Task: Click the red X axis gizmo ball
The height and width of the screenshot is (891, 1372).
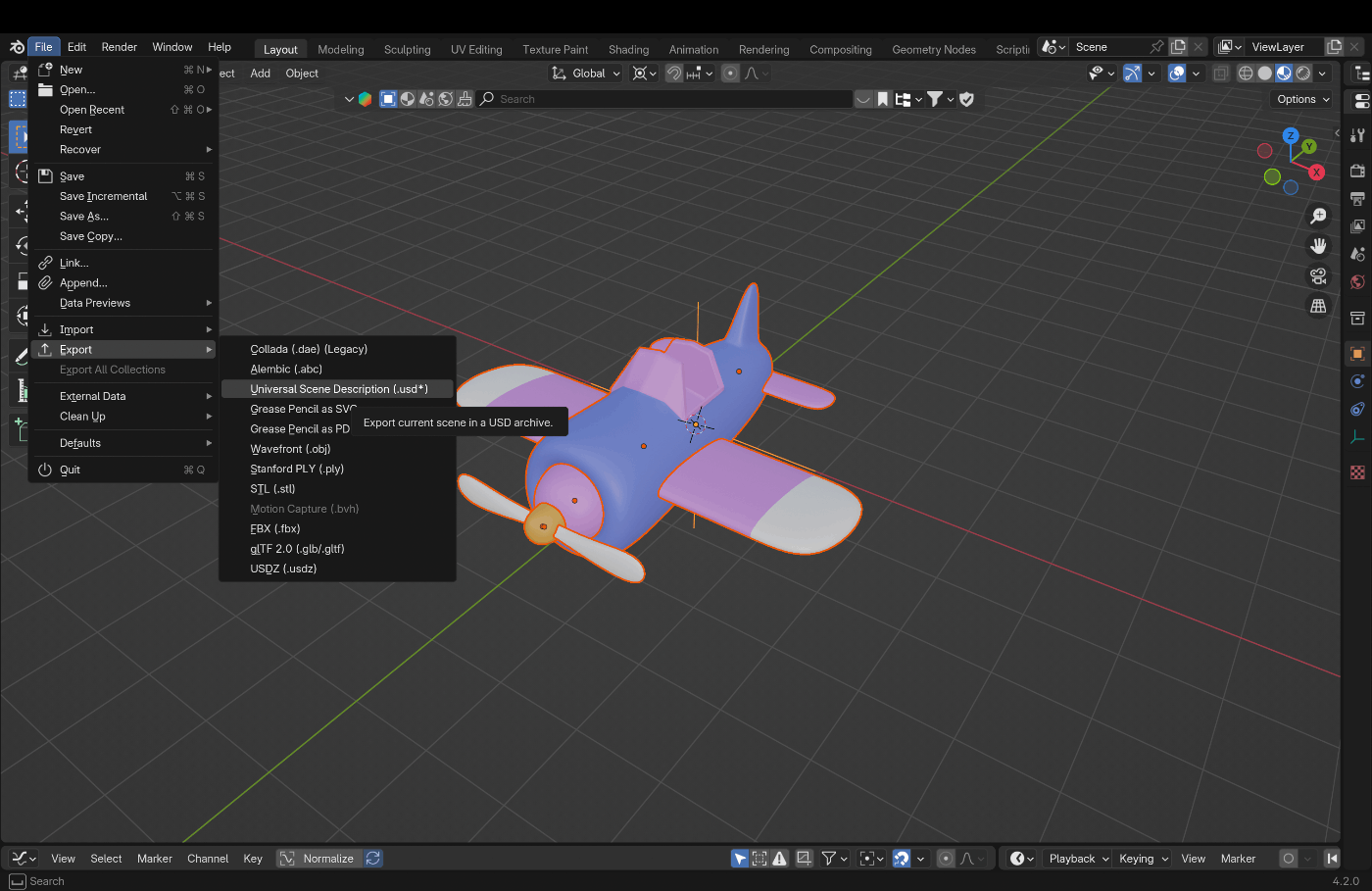Action: tap(1316, 173)
